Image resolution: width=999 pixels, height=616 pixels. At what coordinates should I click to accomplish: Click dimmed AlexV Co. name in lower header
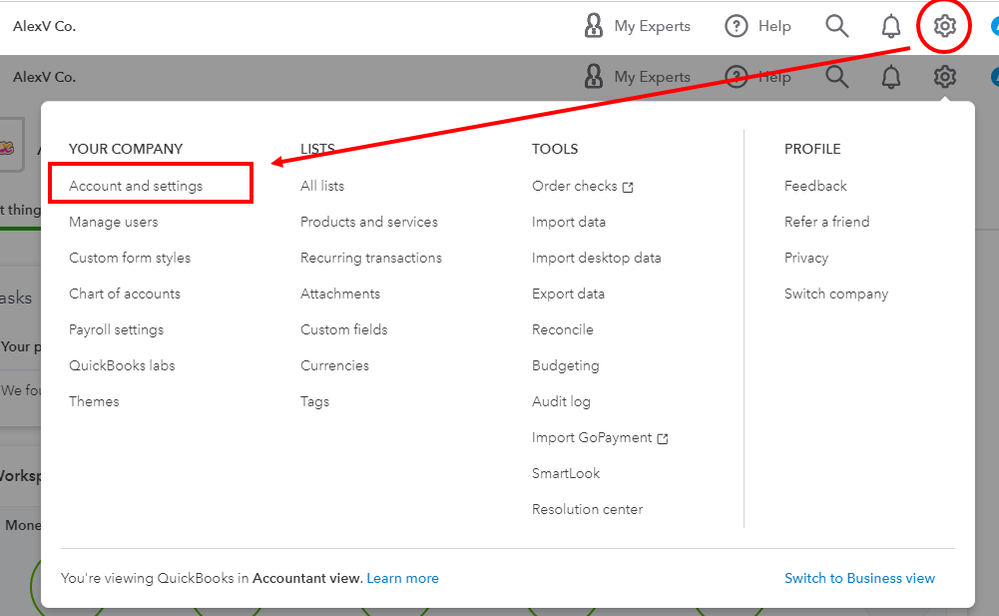[x=45, y=77]
